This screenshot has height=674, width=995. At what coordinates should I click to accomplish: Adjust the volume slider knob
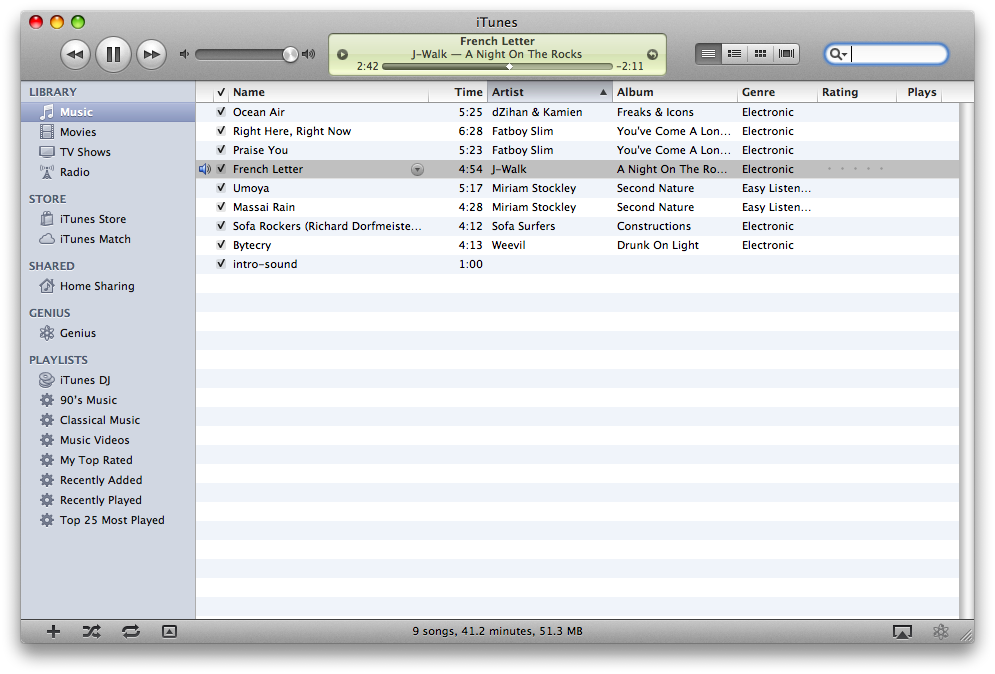290,55
